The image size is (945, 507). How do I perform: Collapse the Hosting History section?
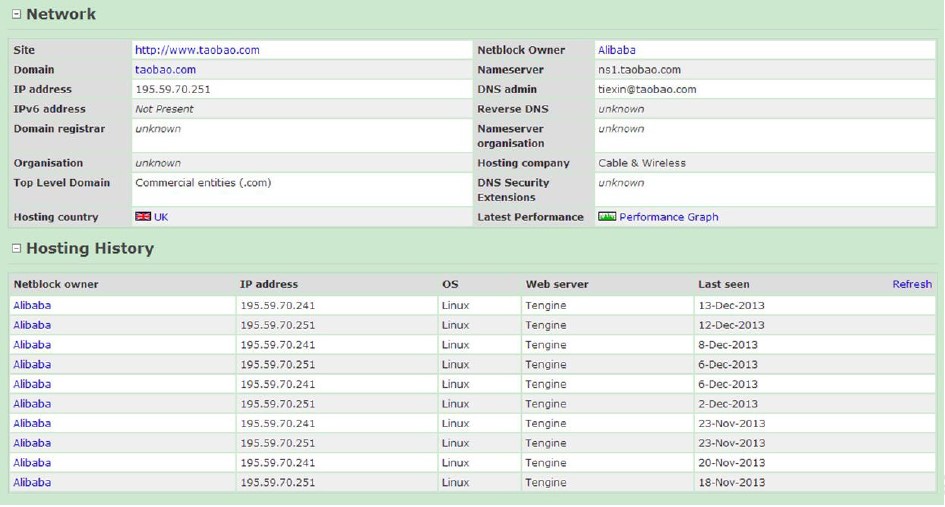(x=16, y=248)
